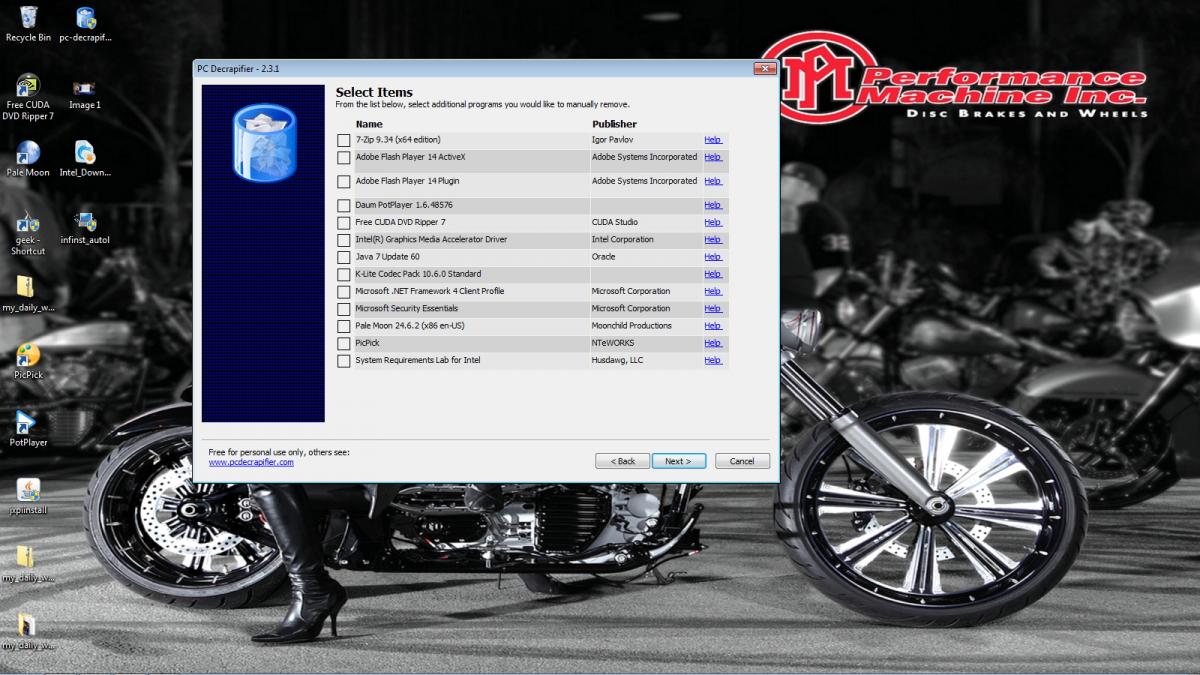Select the Free CUDA DVD Ripper 7 desktop shortcut

click(x=28, y=96)
